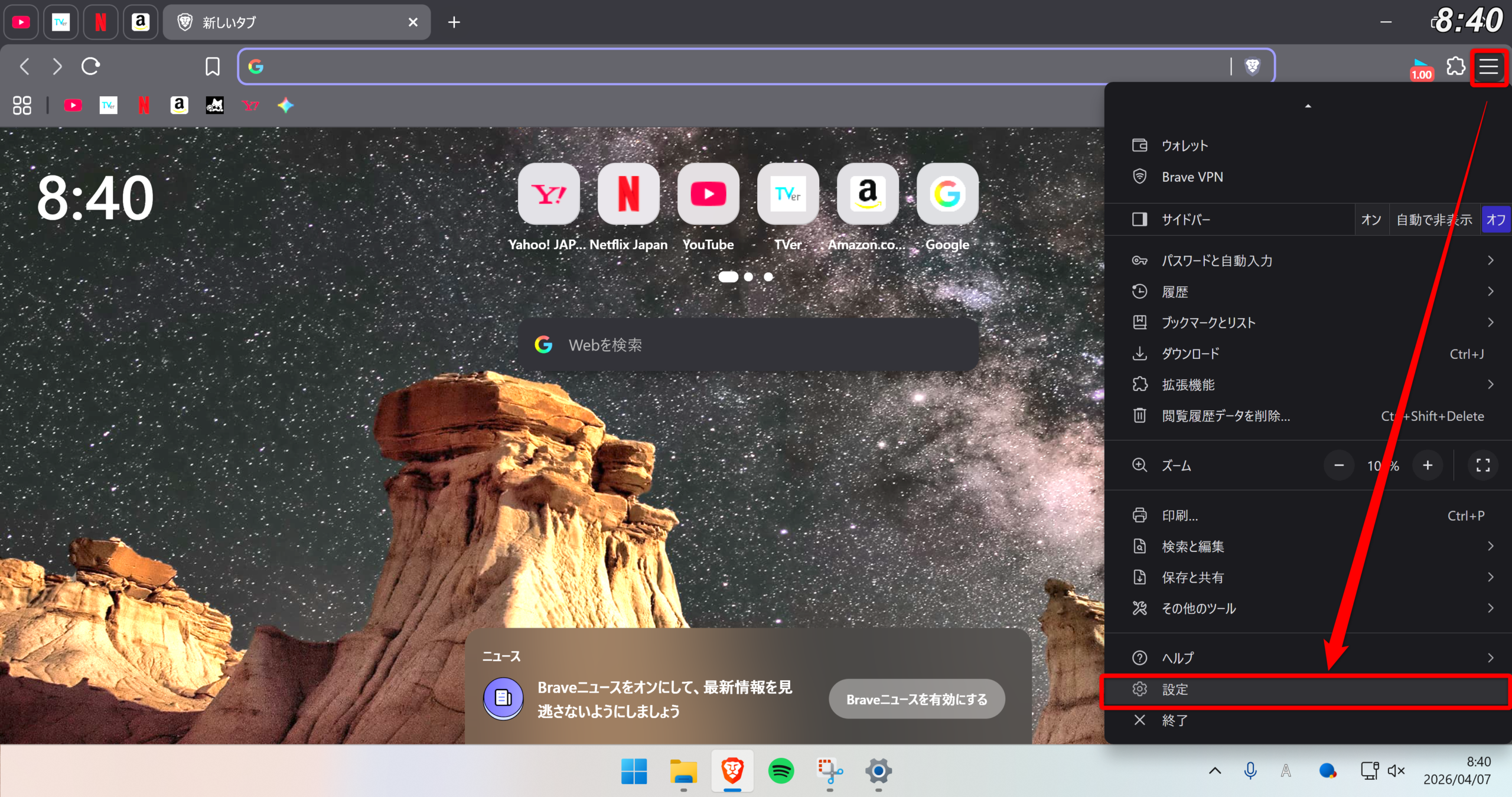Screen dimensions: 1512x797
Task: Click the bookmark icon beside address bar
Action: tap(213, 66)
